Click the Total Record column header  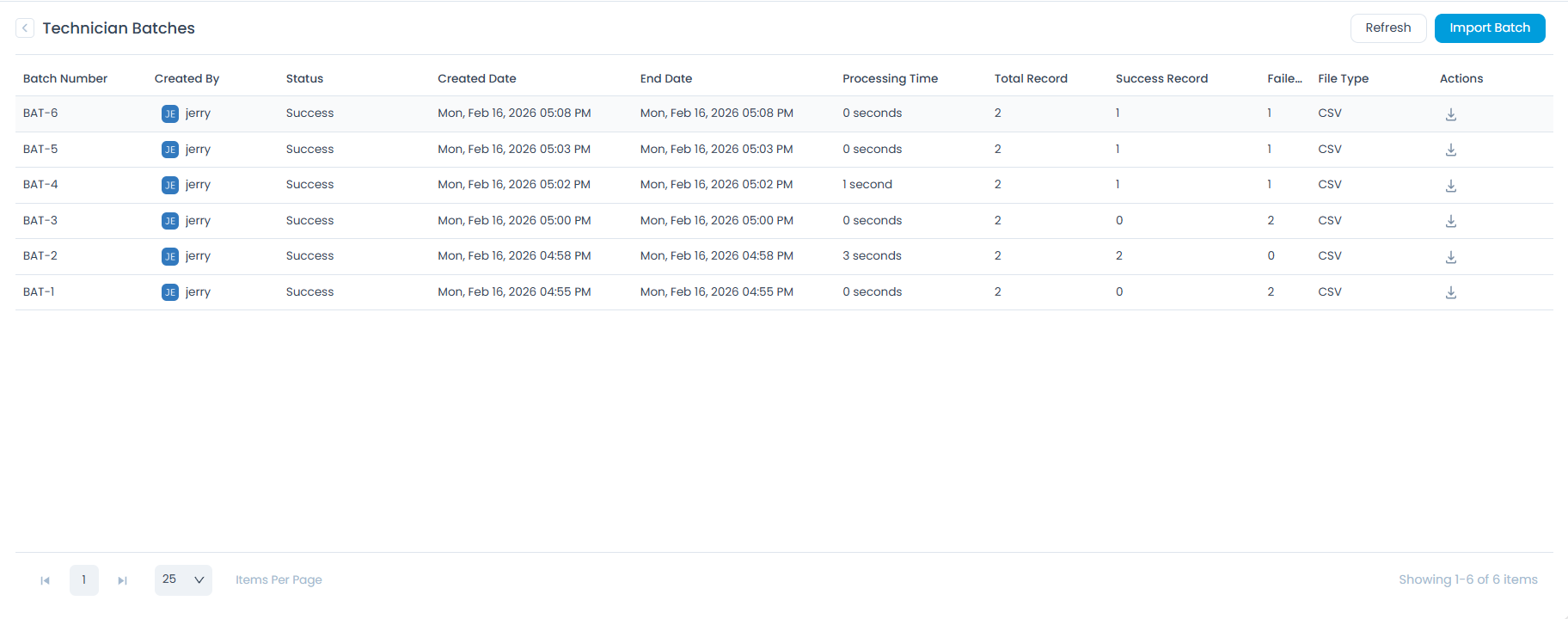pyautogui.click(x=1031, y=78)
